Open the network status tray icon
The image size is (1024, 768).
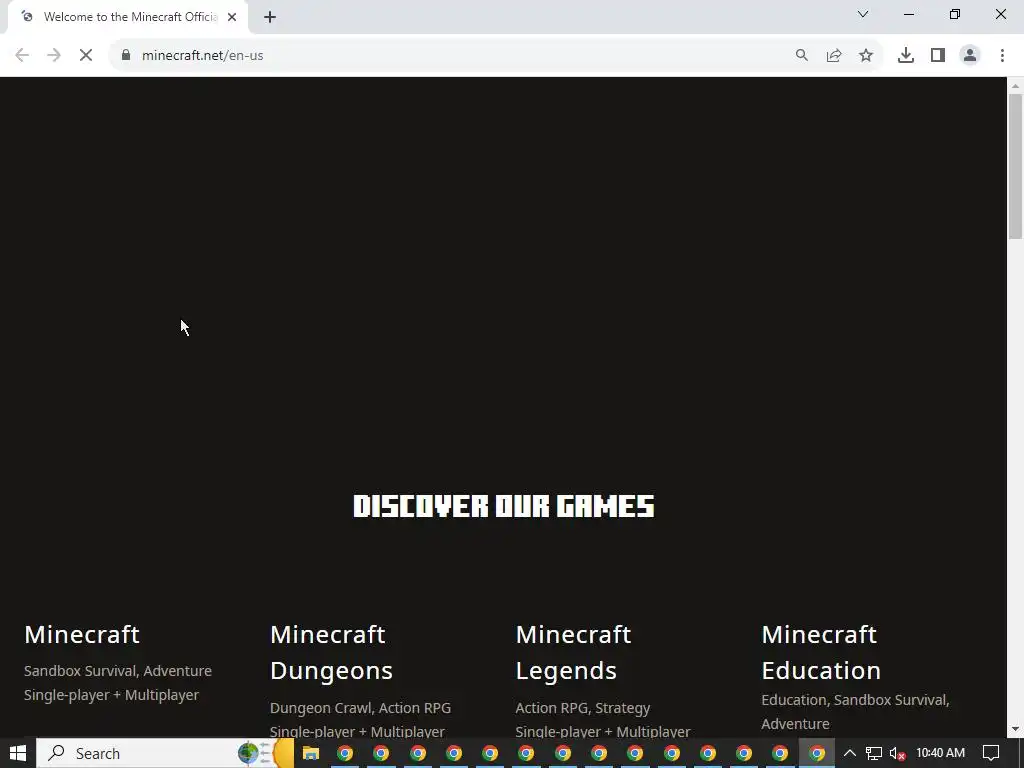coord(874,753)
